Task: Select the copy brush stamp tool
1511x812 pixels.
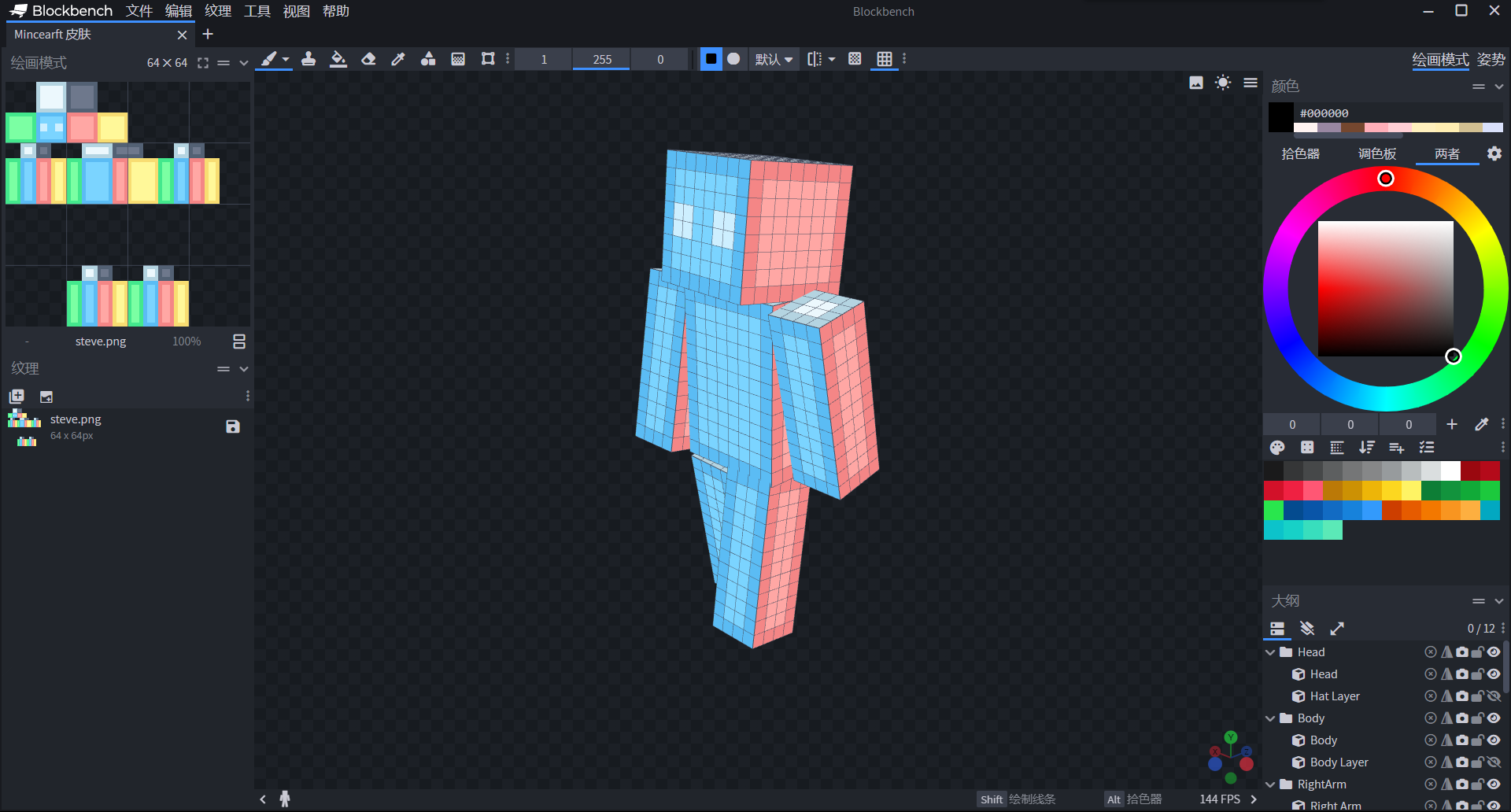Action: pyautogui.click(x=308, y=59)
